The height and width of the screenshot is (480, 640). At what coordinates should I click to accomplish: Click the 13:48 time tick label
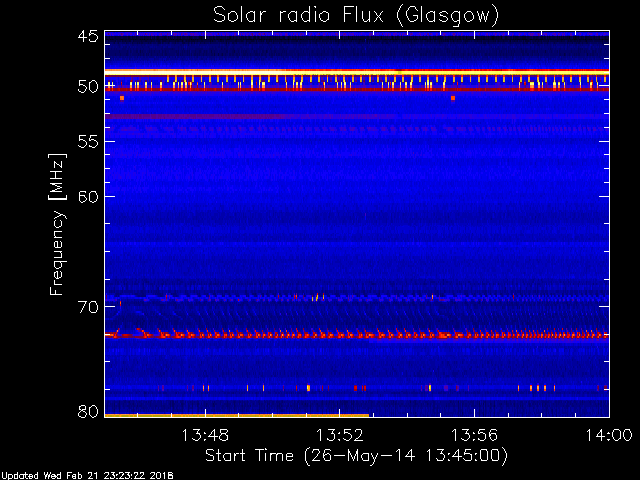(205, 435)
